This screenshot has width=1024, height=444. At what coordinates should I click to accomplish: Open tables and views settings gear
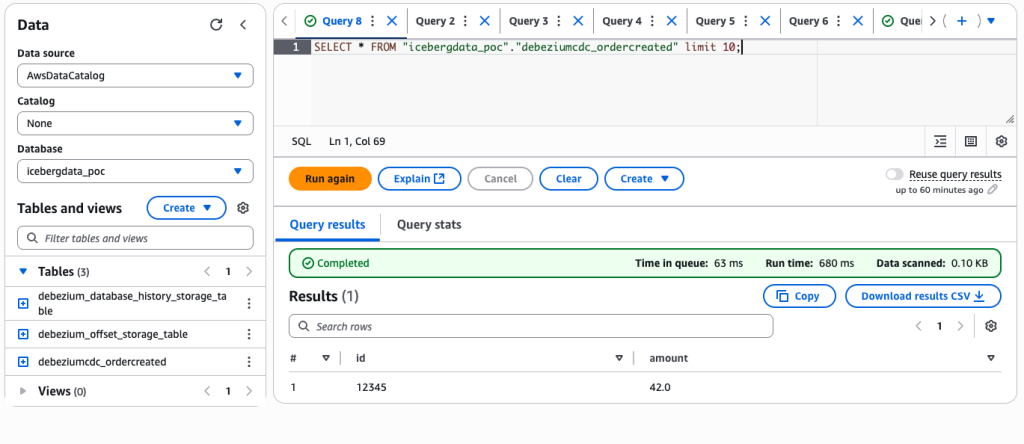pyautogui.click(x=242, y=208)
